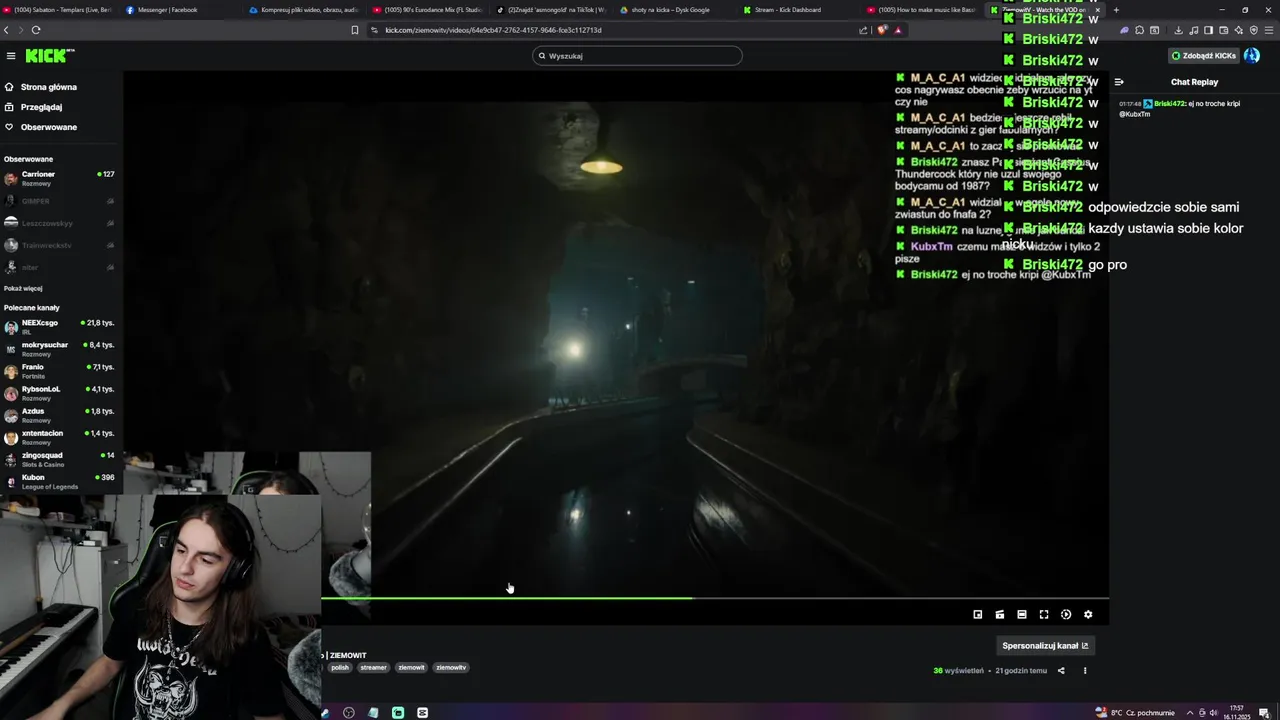Open recommended channel Azdus
Image resolution: width=1280 pixels, height=720 pixels.
tap(60, 415)
